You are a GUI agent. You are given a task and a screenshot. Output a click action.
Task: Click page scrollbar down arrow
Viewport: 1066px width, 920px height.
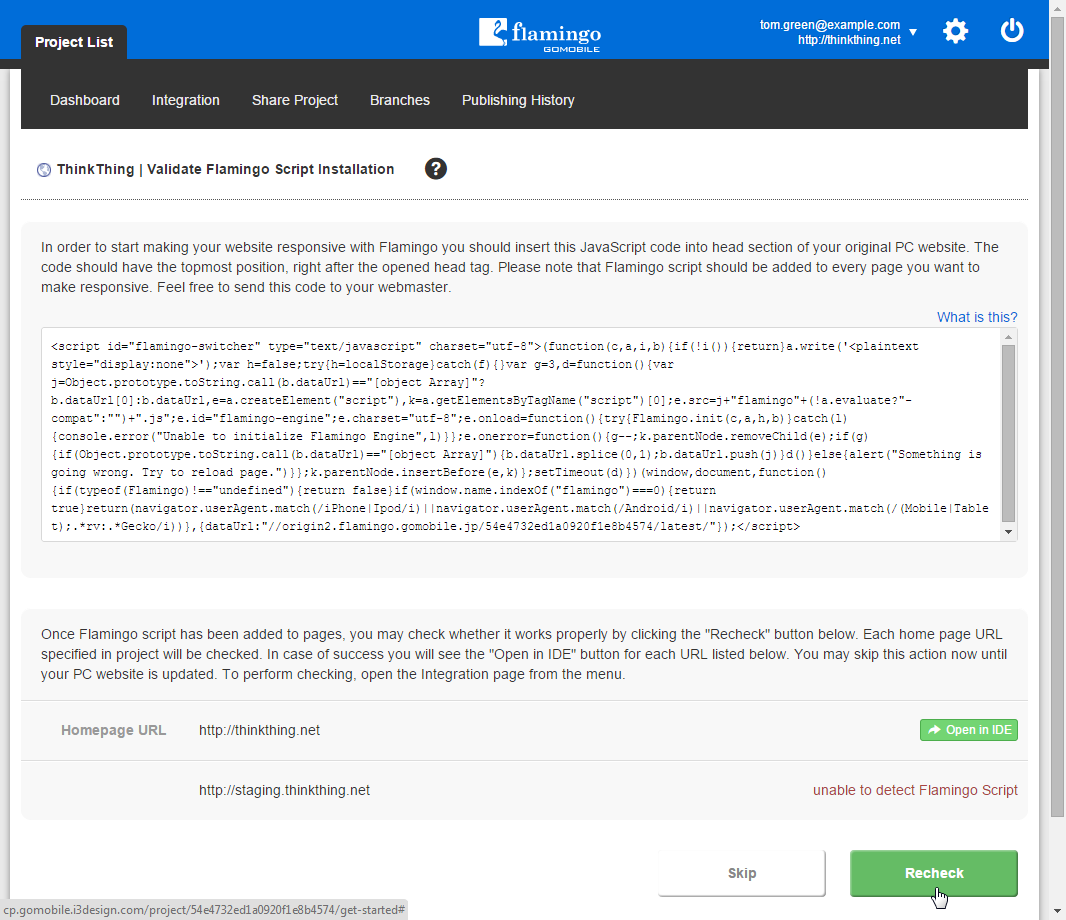coord(1057,911)
